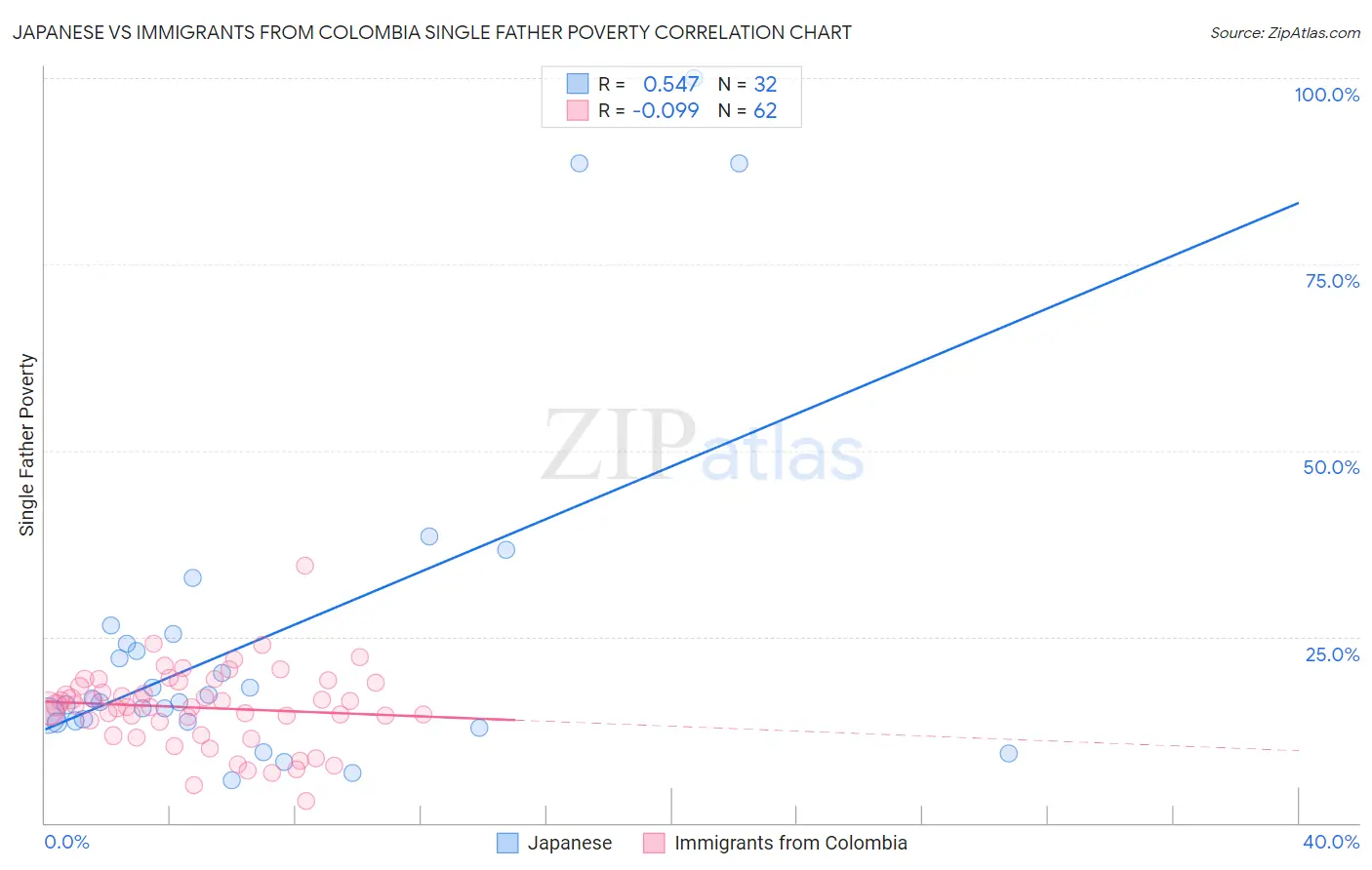The height and width of the screenshot is (870, 1372).
Task: Click the pink outlier point near 34% poverty
Action: tap(304, 566)
